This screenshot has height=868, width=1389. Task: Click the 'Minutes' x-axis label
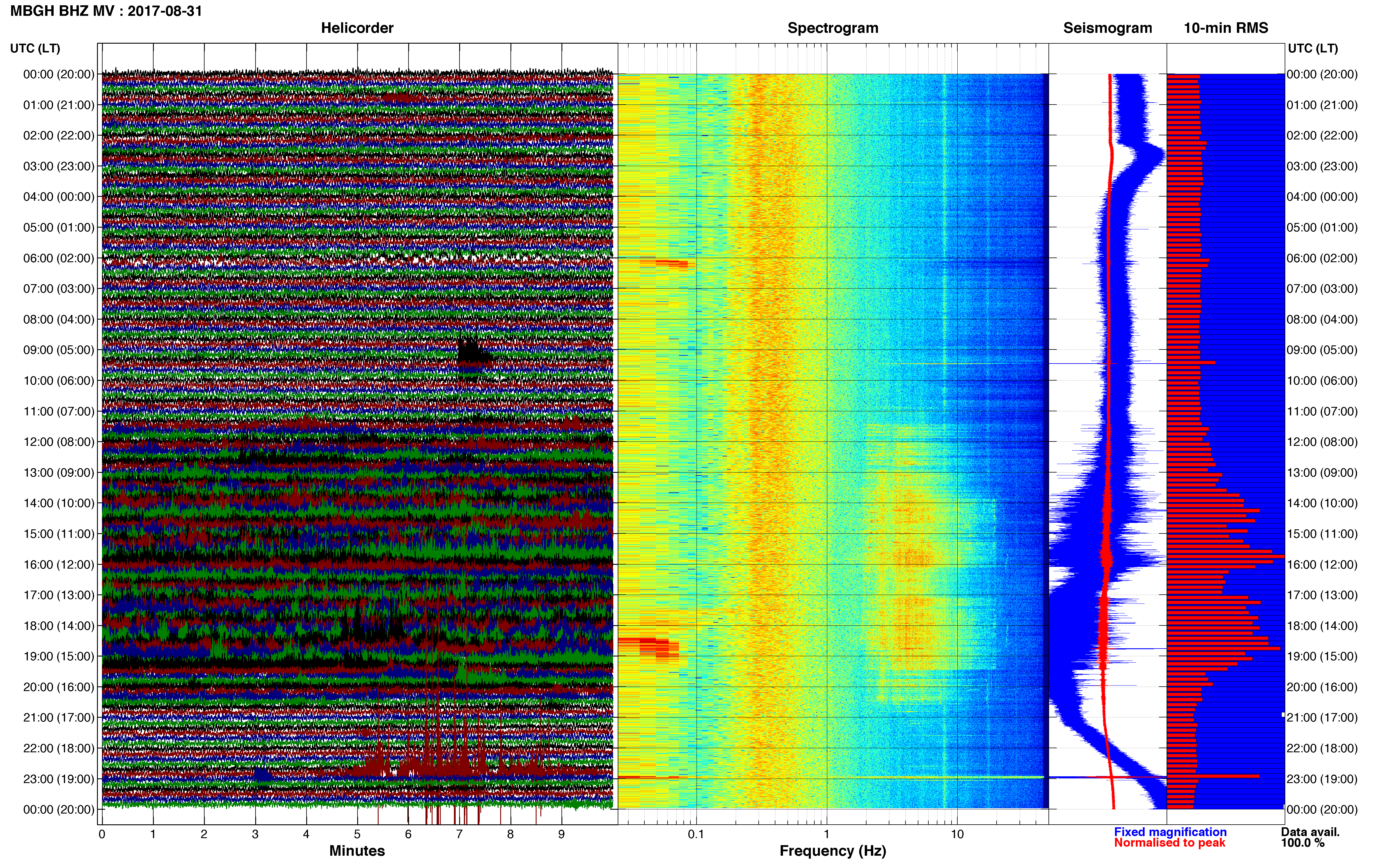357,851
